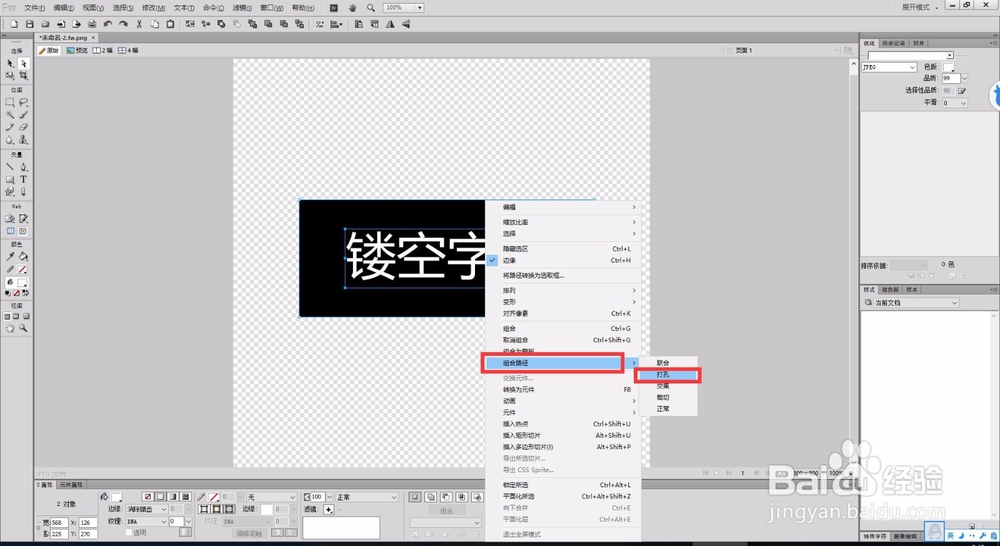Open the 文件 menu
This screenshot has height=546, width=1000.
(34, 8)
